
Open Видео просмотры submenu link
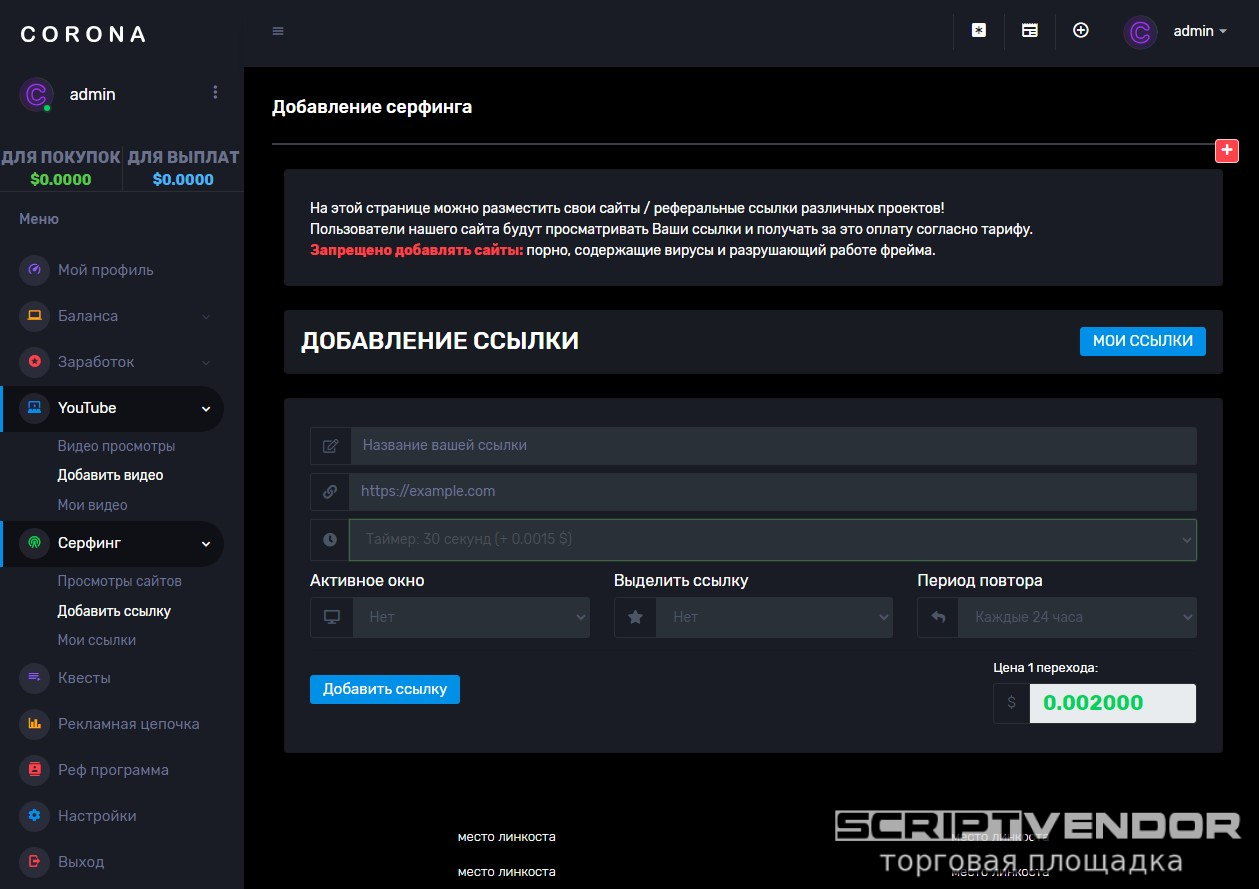[x=116, y=446]
